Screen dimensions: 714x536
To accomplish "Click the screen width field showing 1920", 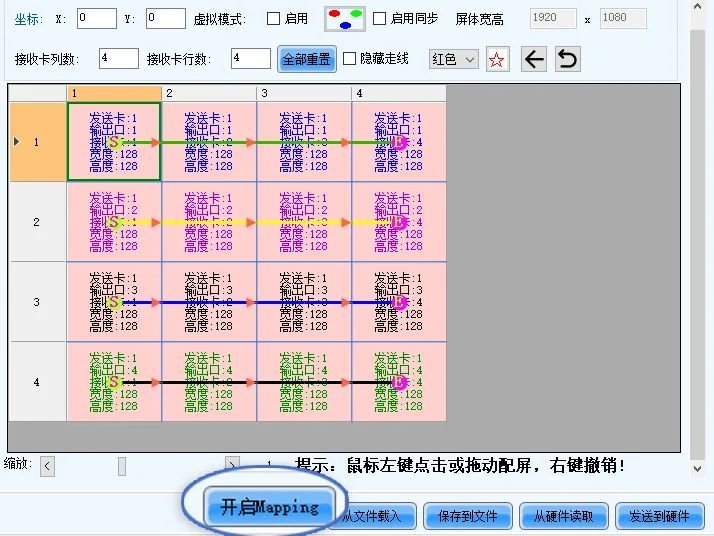I will pos(553,18).
